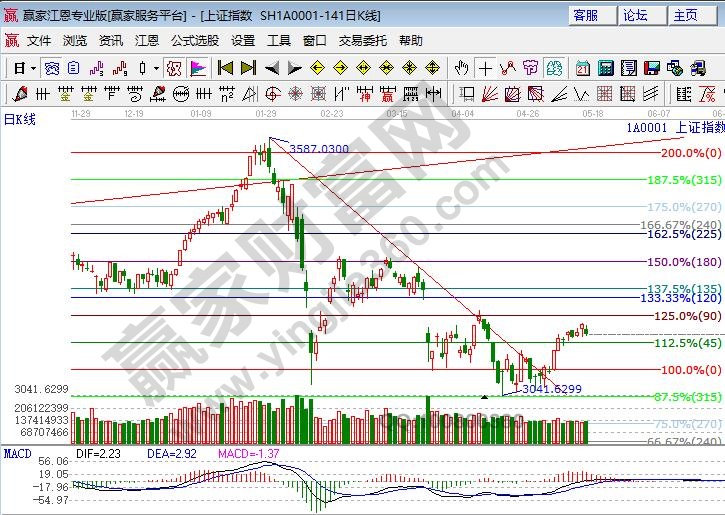Open the 公式选股 menu
The image size is (725, 515).
(x=194, y=41)
